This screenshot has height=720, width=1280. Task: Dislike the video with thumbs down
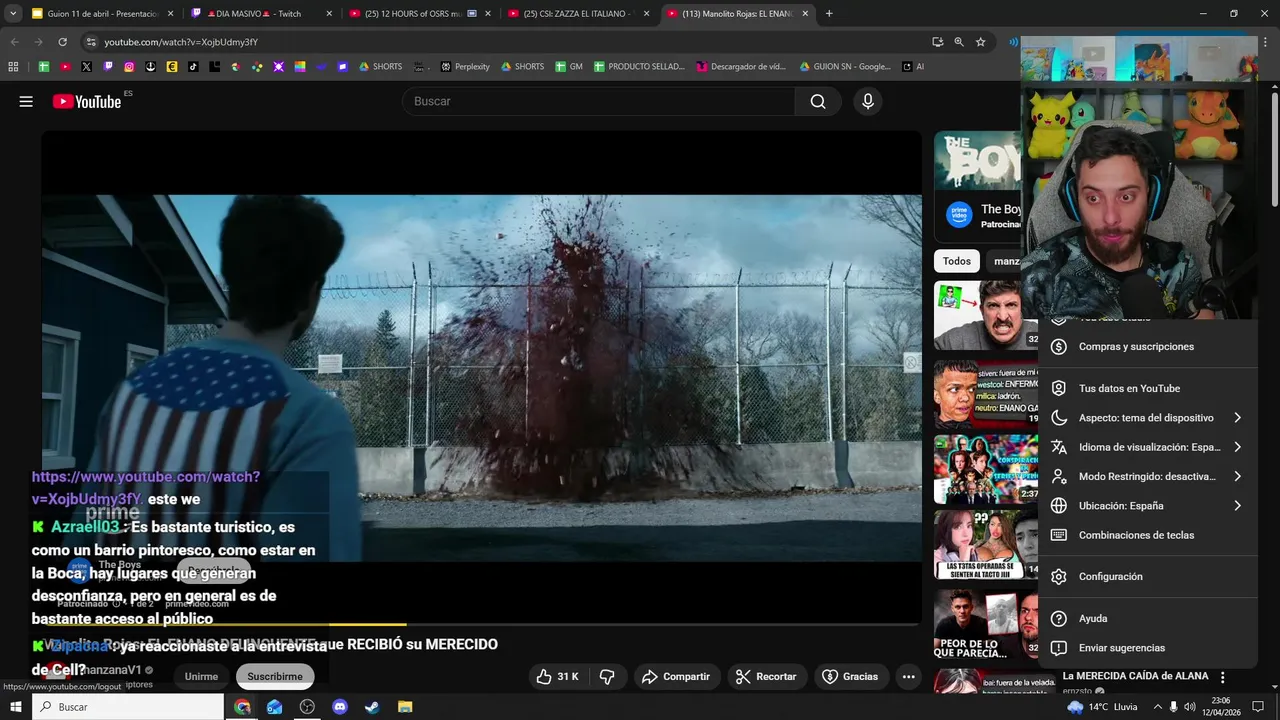pyautogui.click(x=607, y=677)
